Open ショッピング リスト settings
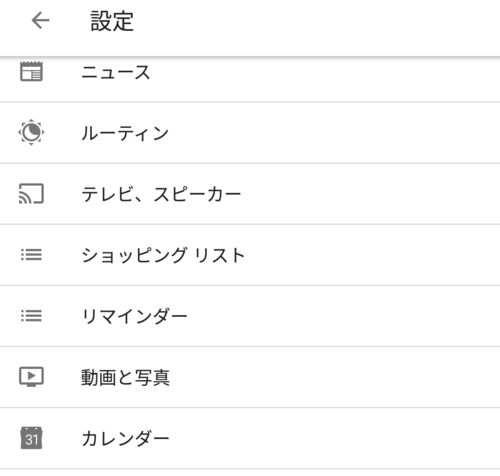Viewport: 500px width, 476px height. click(x=250, y=255)
